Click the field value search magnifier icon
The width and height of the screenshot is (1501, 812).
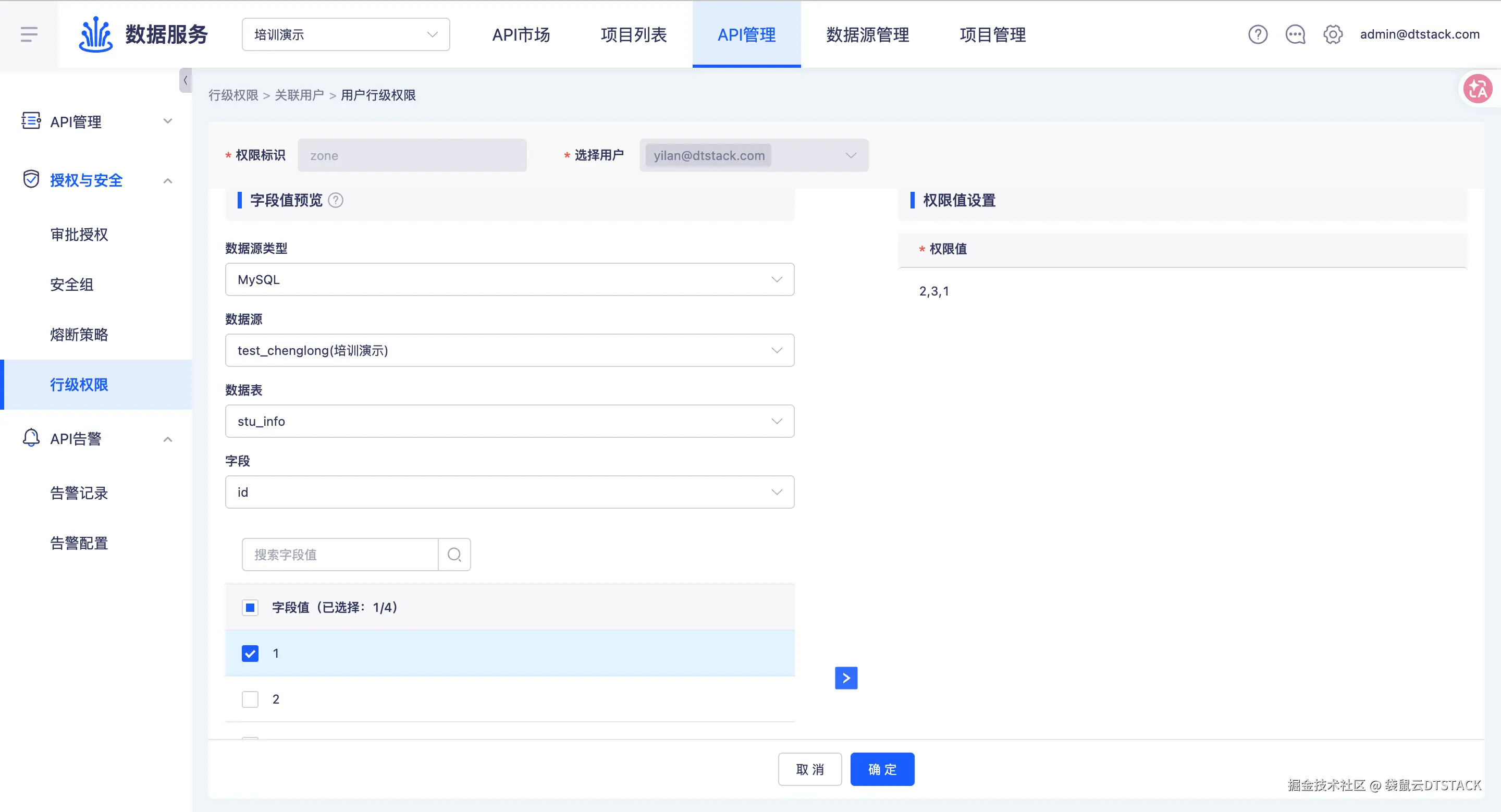pyautogui.click(x=454, y=555)
